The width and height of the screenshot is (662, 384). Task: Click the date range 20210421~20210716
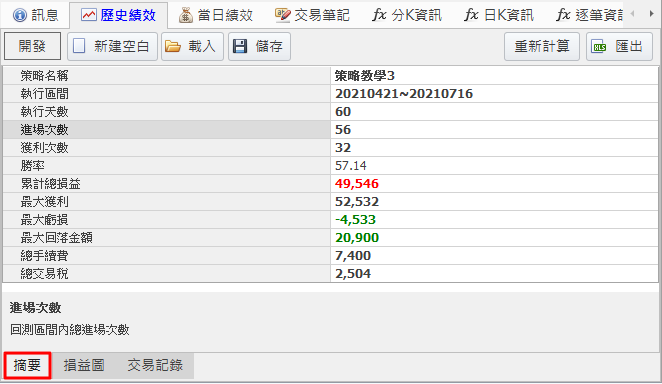point(404,94)
